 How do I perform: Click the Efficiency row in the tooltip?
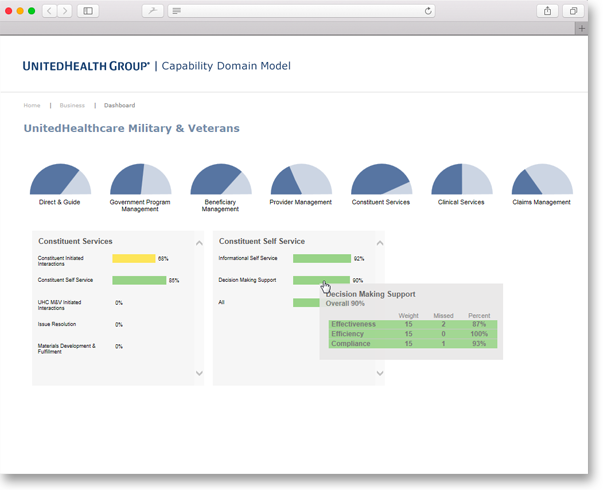(x=413, y=334)
